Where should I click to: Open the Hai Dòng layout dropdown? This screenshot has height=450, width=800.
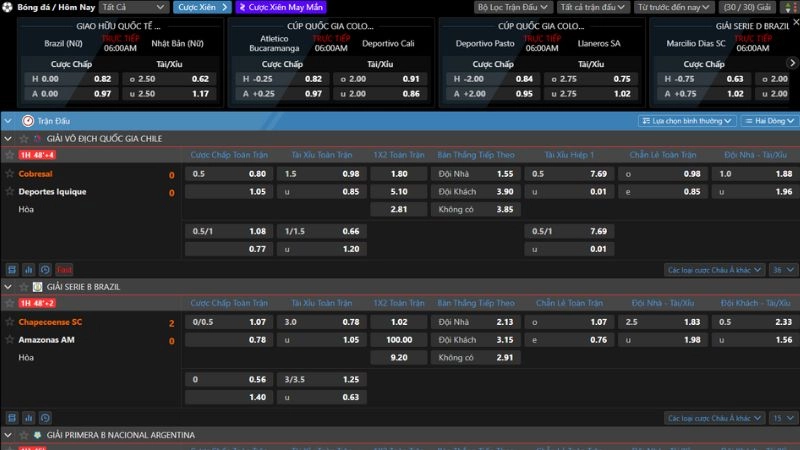coord(769,121)
